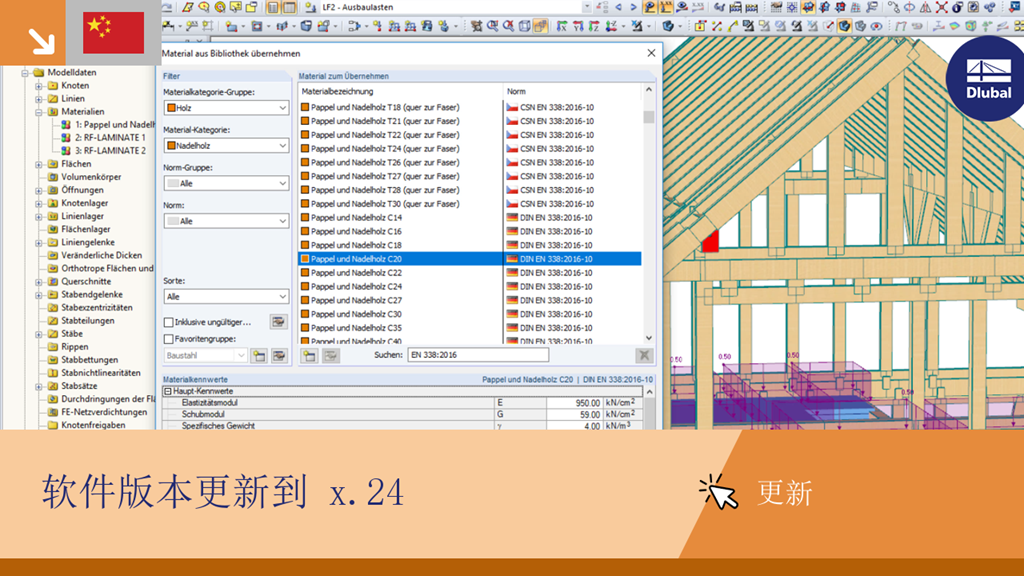1024x576 pixels.
Task: Open the LF2 - Ausbaulasten load case dropdown
Action: click(586, 7)
